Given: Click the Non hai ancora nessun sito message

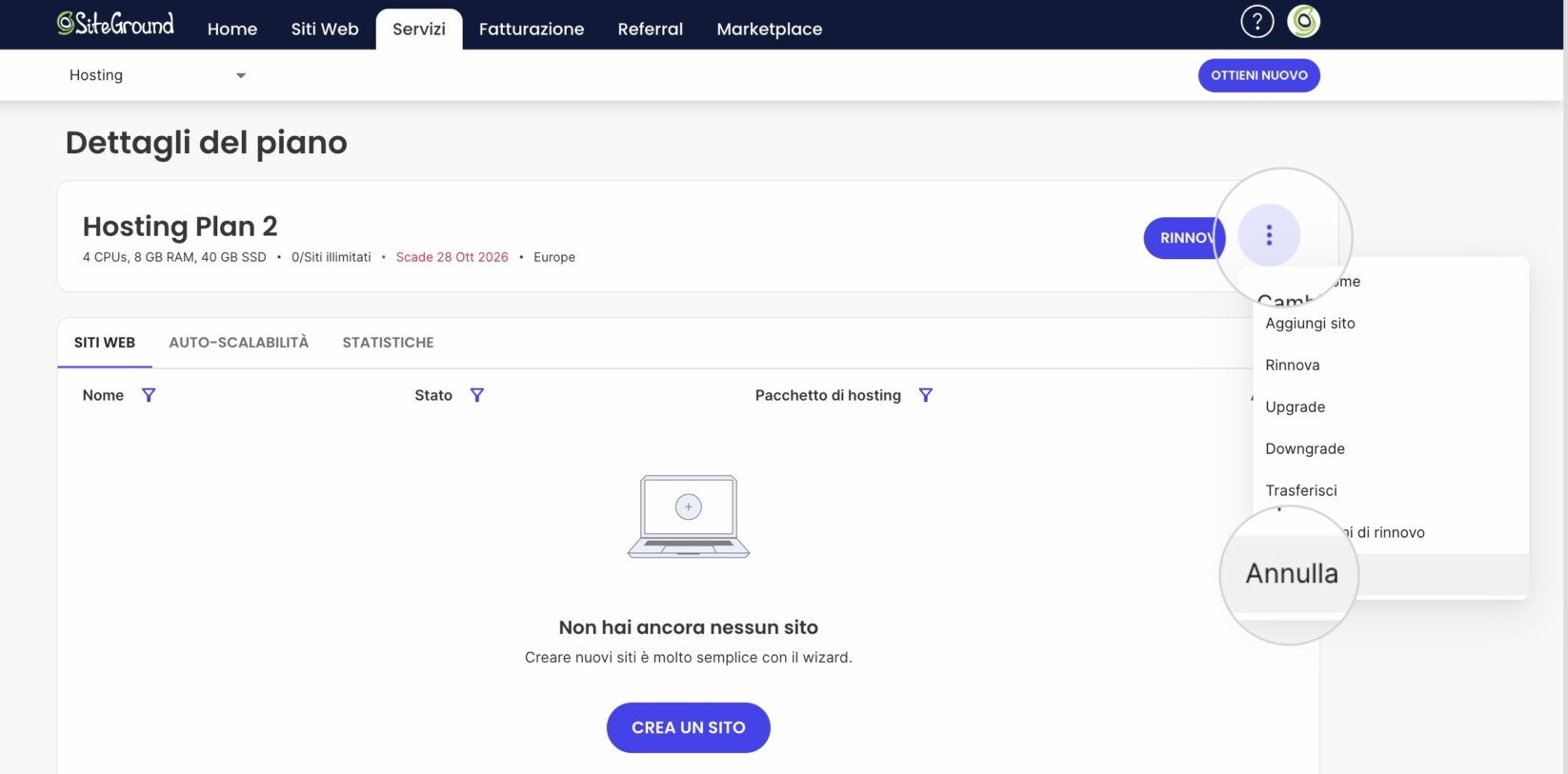Looking at the screenshot, I should (689, 627).
